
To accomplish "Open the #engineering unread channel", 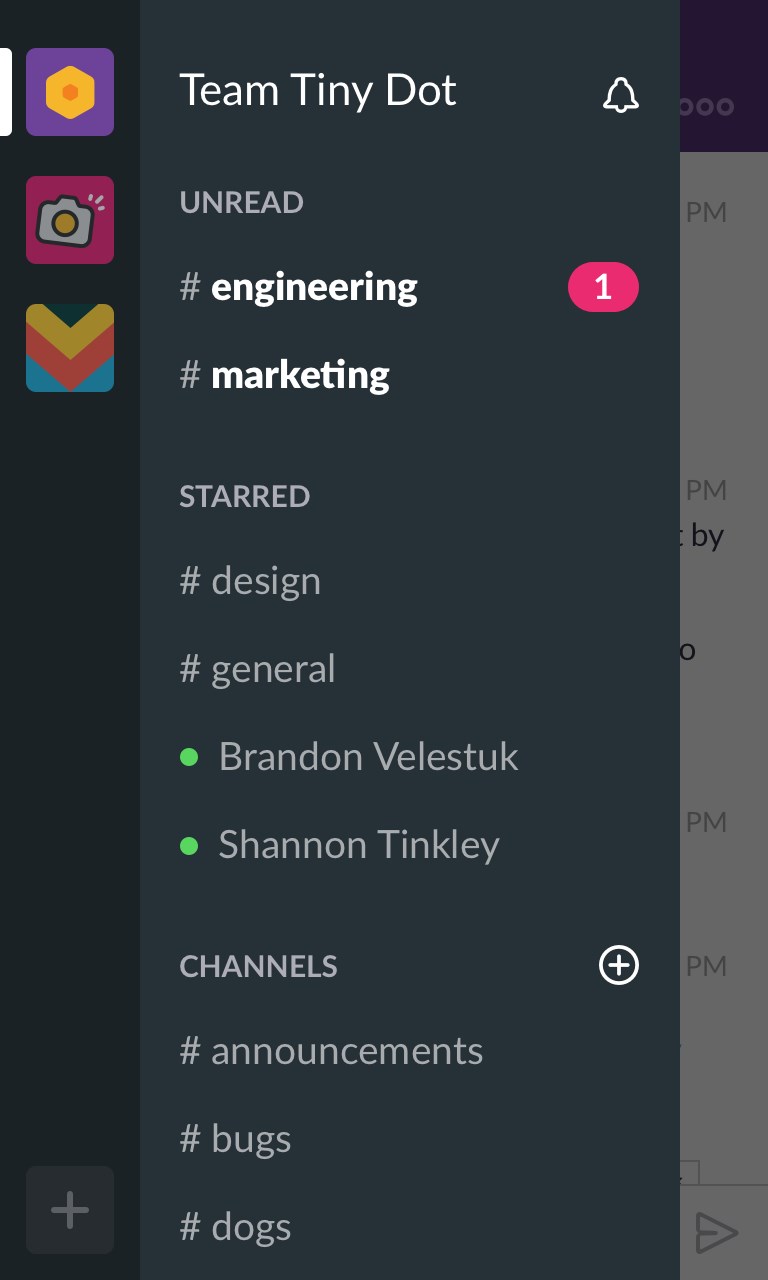I will (314, 288).
